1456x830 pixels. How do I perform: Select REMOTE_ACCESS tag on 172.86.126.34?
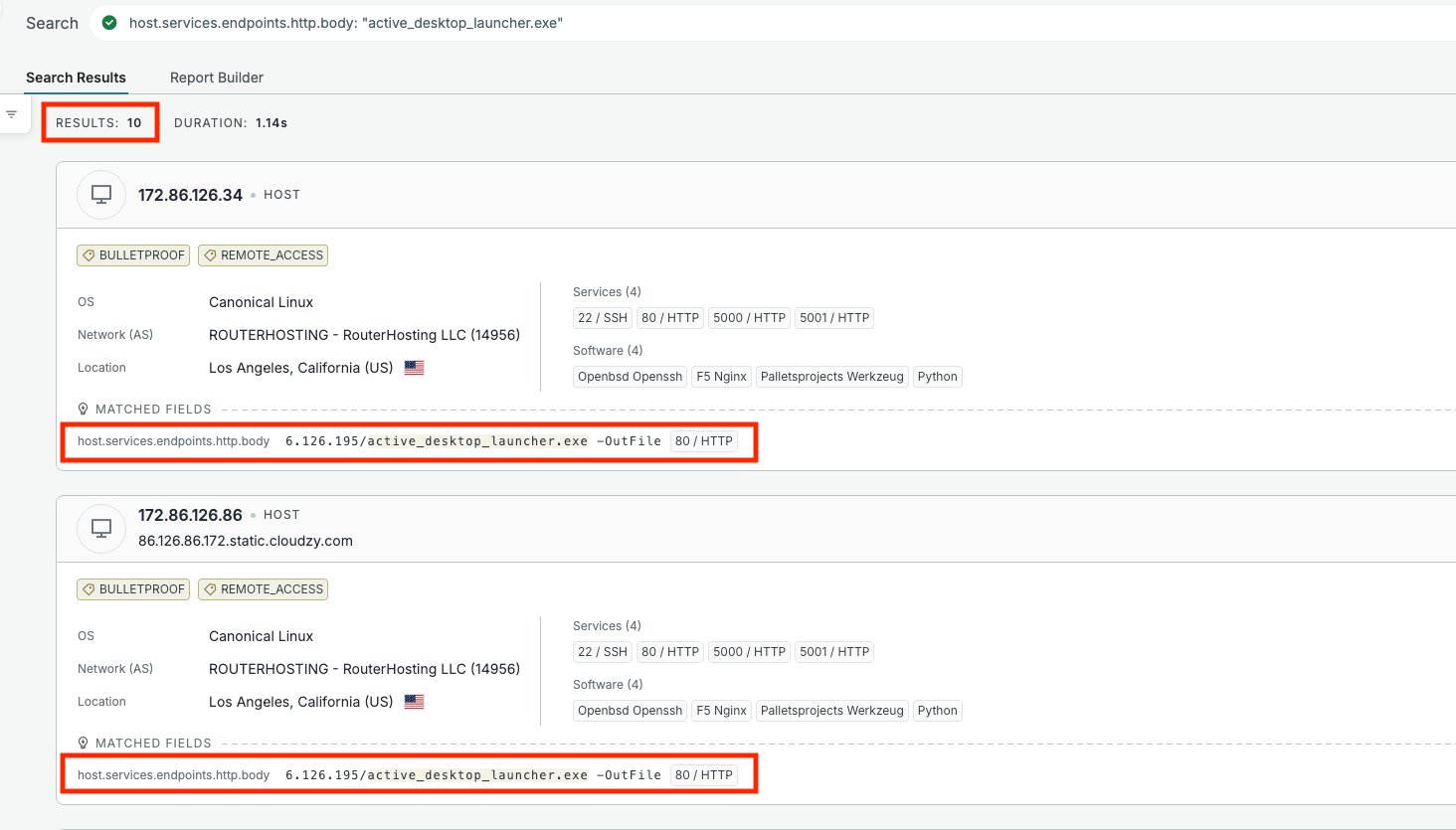[263, 255]
